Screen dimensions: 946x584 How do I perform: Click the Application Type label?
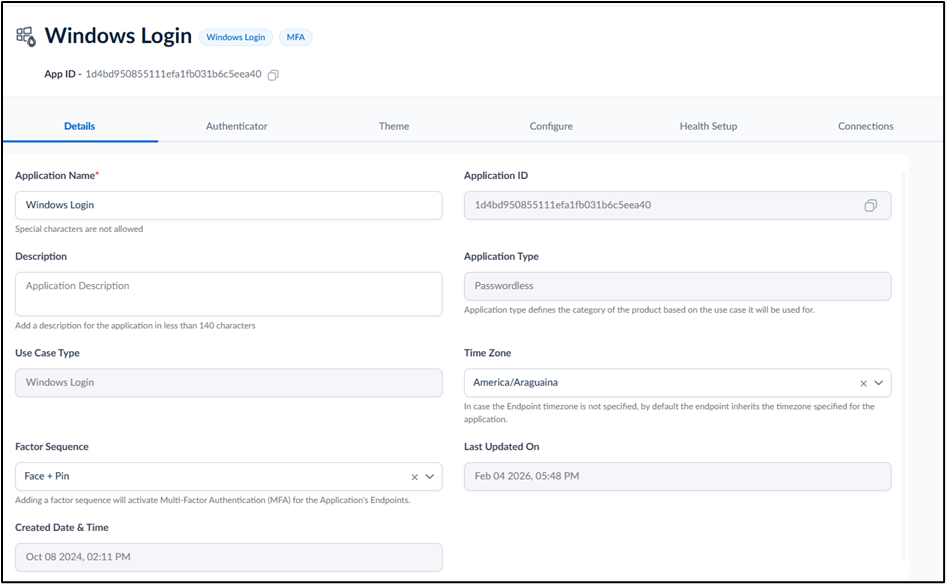(x=501, y=256)
